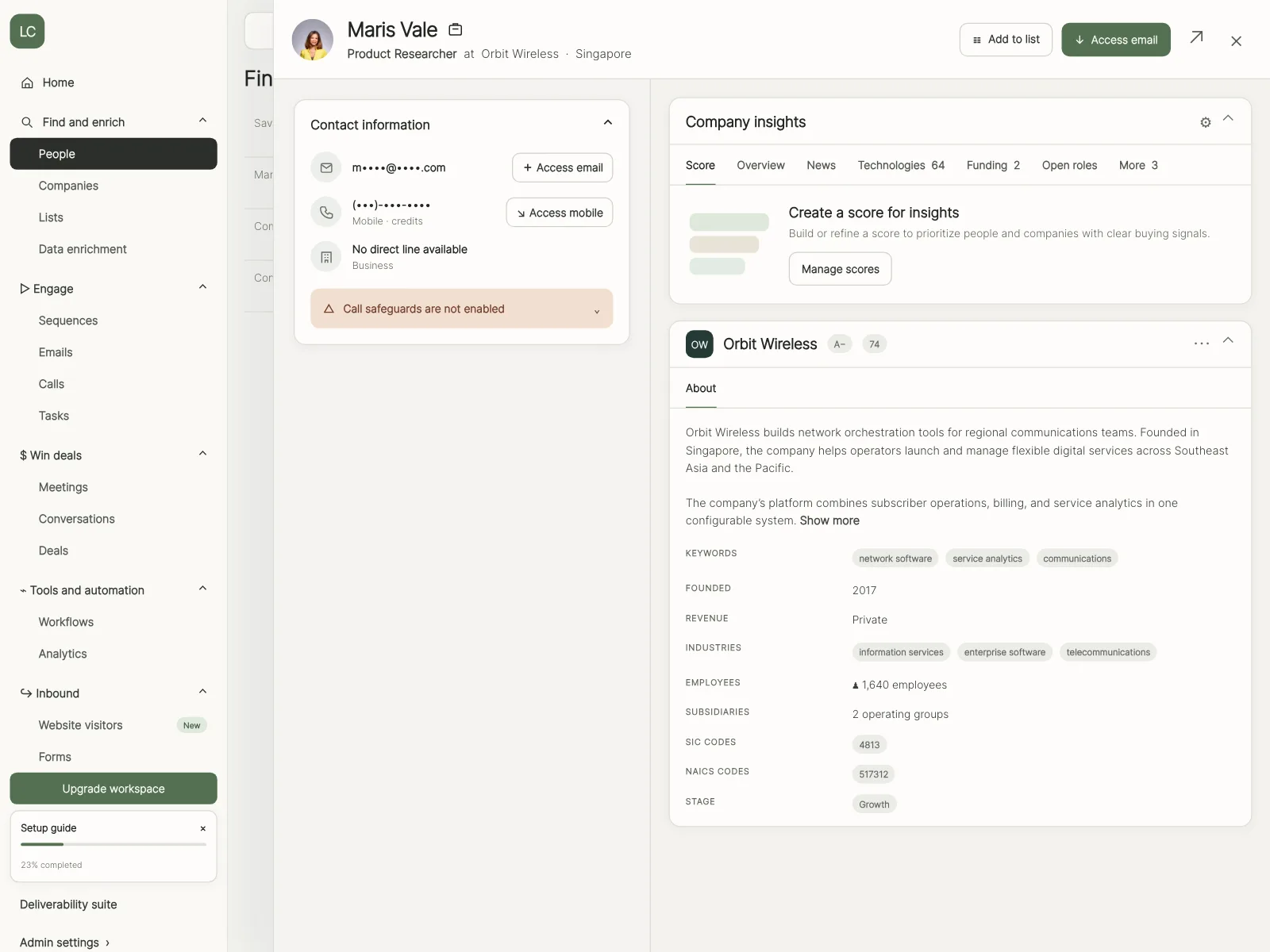This screenshot has width=1270, height=952.
Task: Open Orbit Wireless more options ellipsis
Action: 1202,344
